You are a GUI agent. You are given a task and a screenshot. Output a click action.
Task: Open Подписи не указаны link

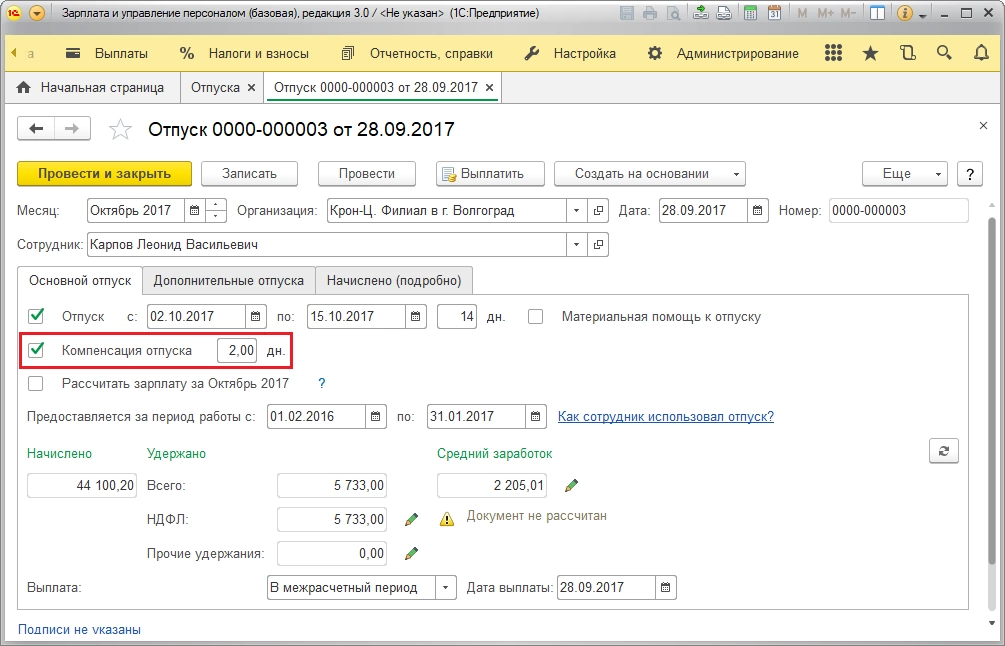pyautogui.click(x=79, y=629)
